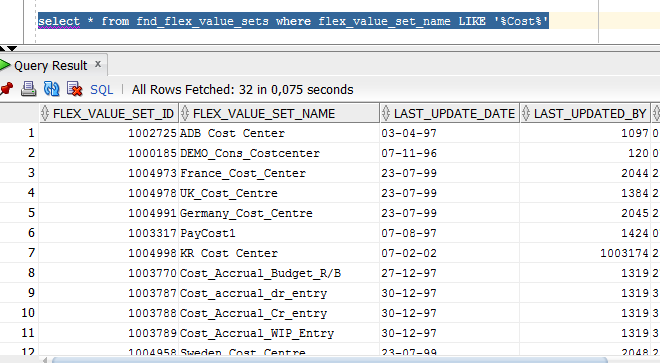Click date cell 03-04-97
The width and height of the screenshot is (660, 363).
pyautogui.click(x=450, y=133)
